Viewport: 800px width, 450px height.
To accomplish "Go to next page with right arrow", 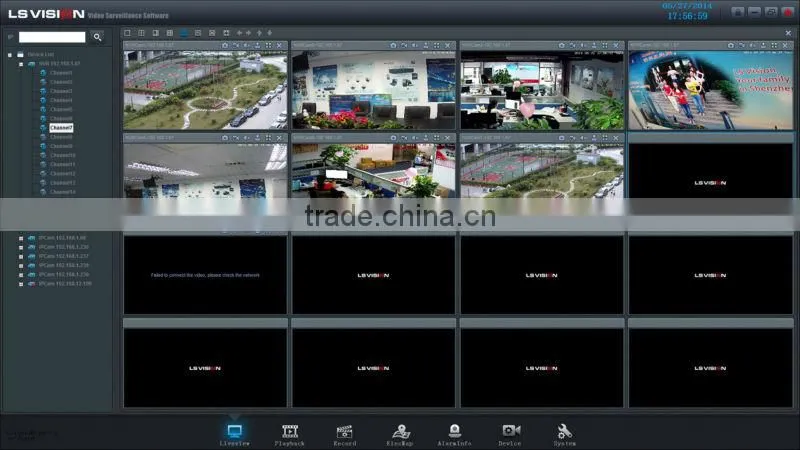I will coord(248,33).
